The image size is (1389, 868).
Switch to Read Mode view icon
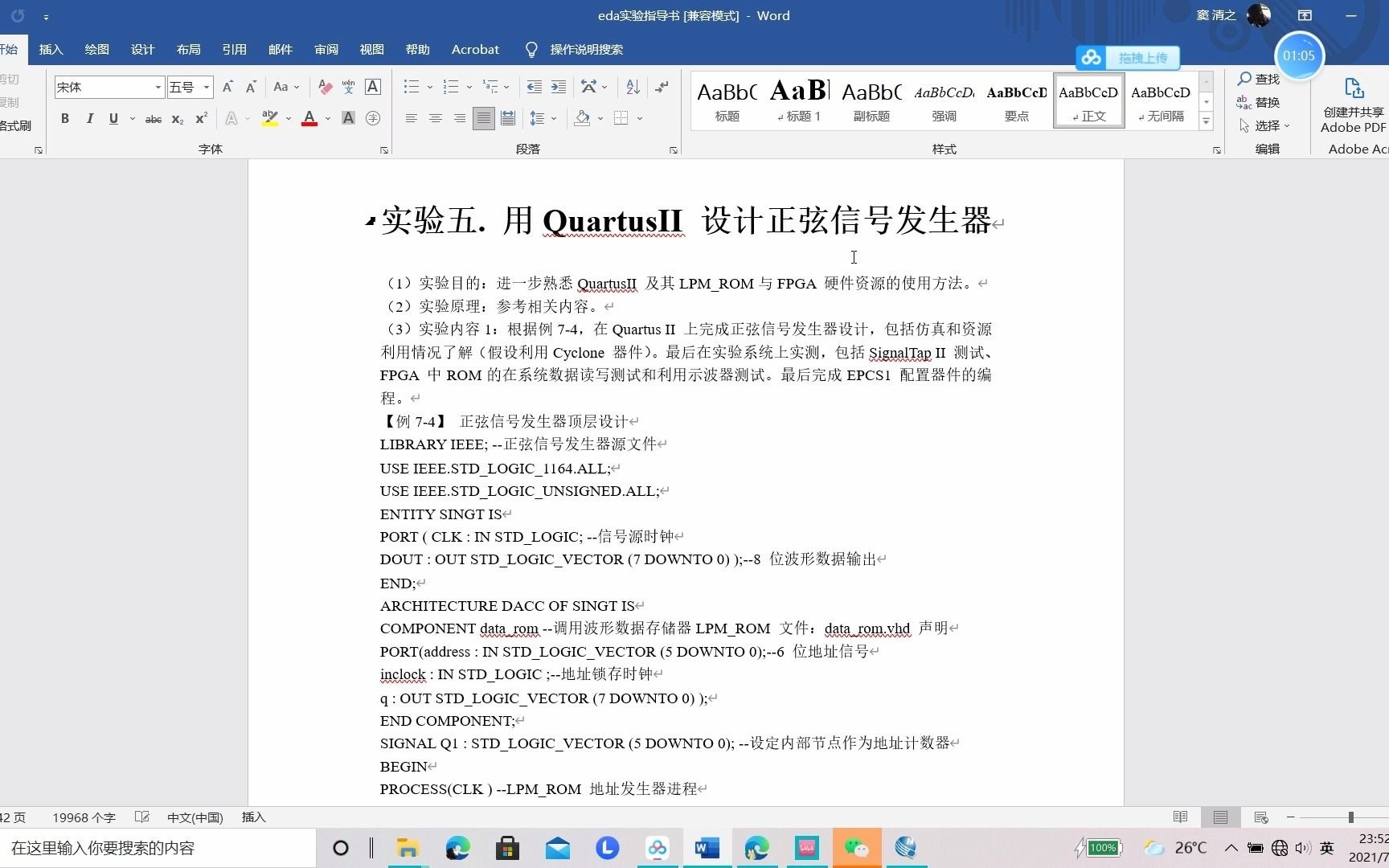click(x=1180, y=817)
